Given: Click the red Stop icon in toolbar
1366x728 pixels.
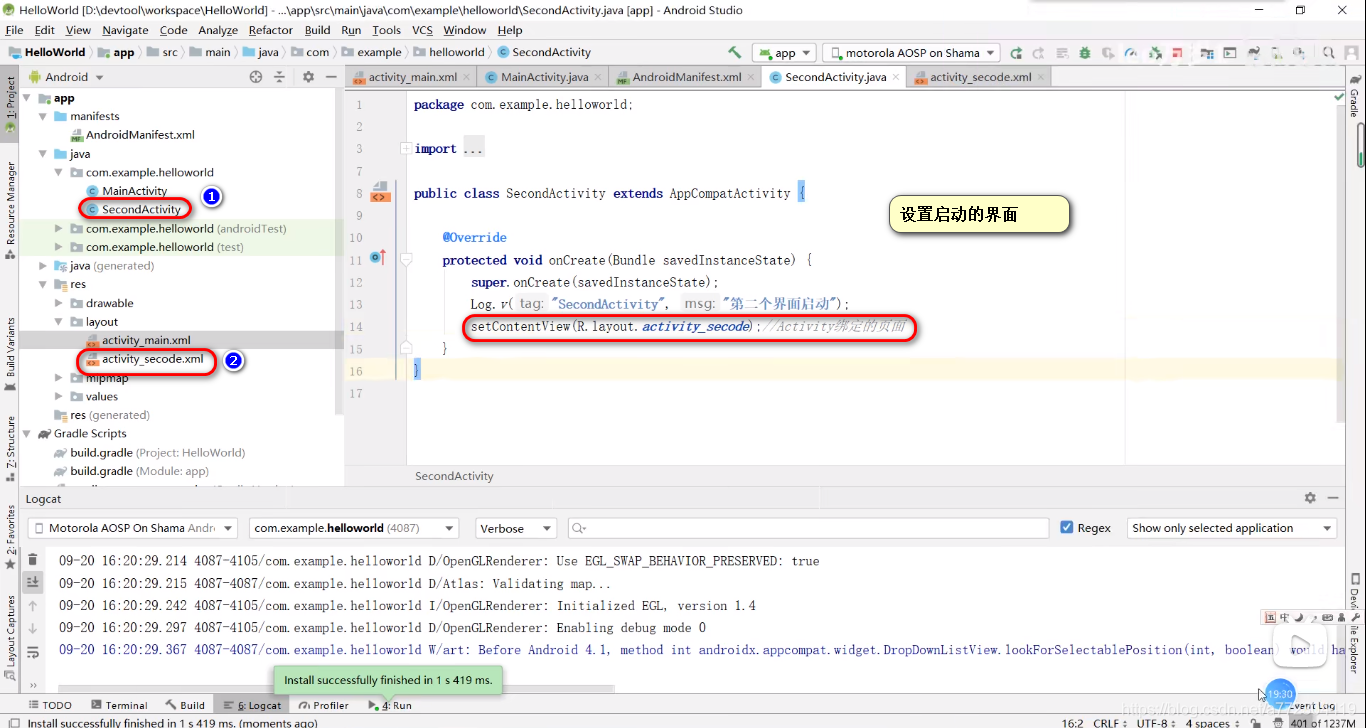Looking at the screenshot, I should pos(1179,53).
